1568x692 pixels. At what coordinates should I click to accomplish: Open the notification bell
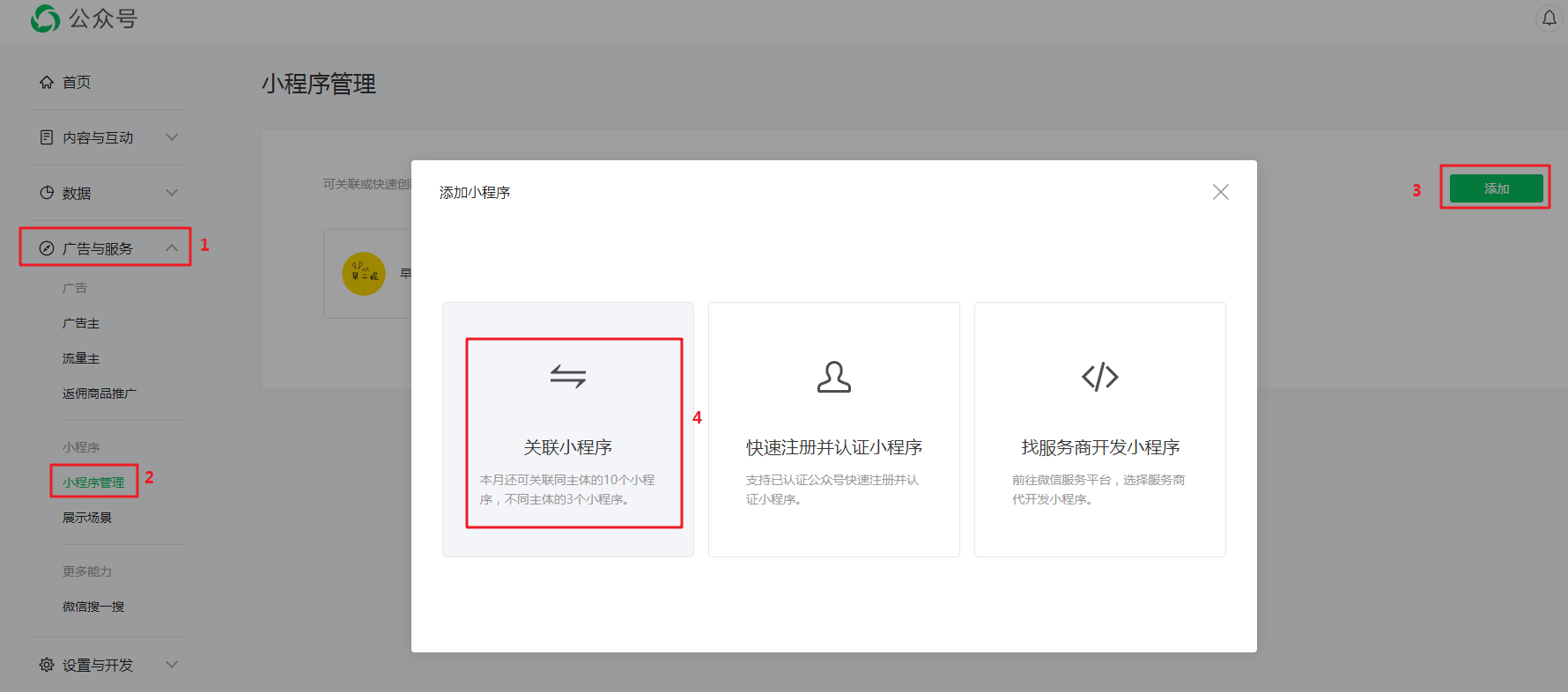pos(1550,18)
